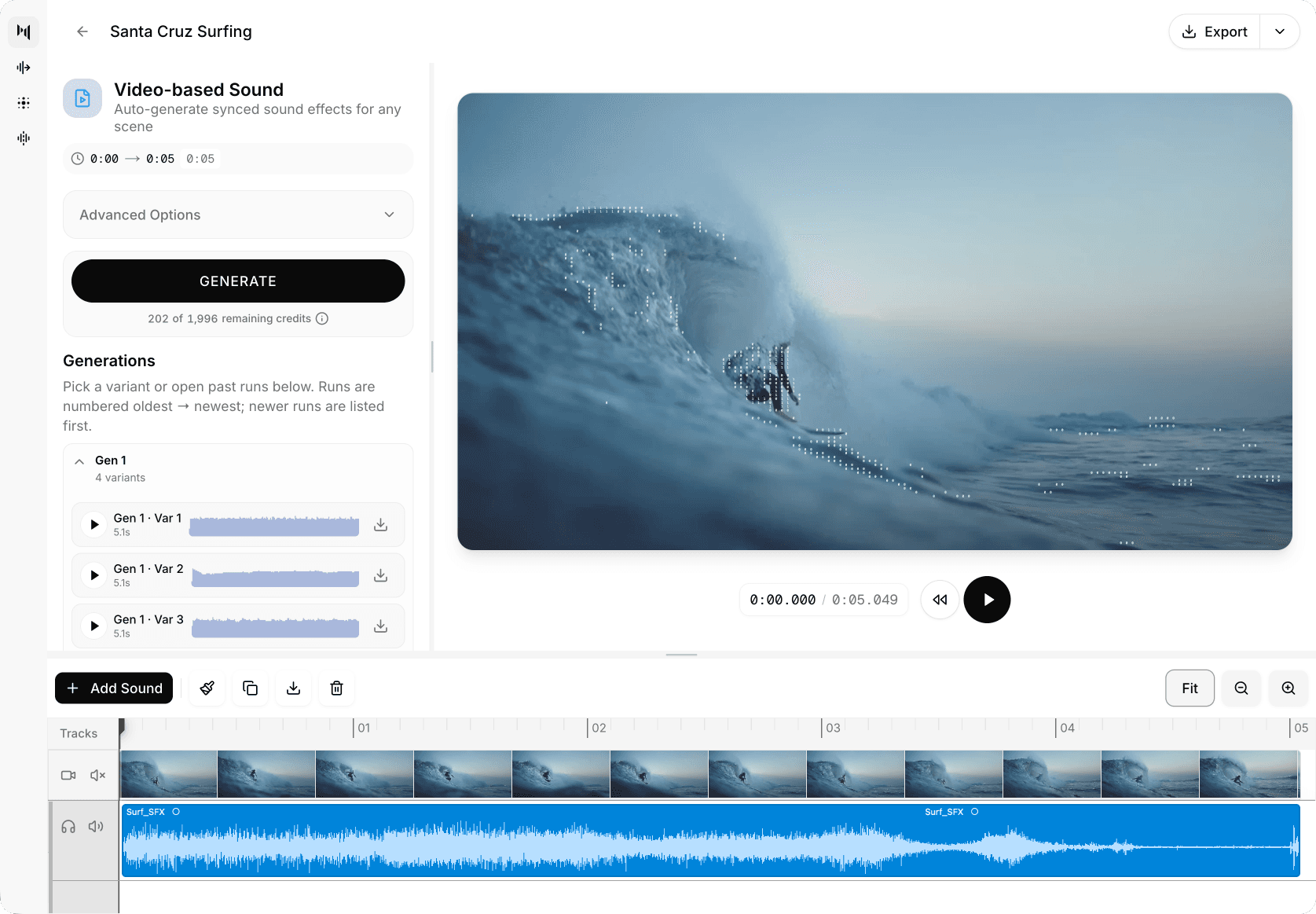Click the app logo icon in sidebar
The height and width of the screenshot is (914, 1316).
pyautogui.click(x=24, y=31)
